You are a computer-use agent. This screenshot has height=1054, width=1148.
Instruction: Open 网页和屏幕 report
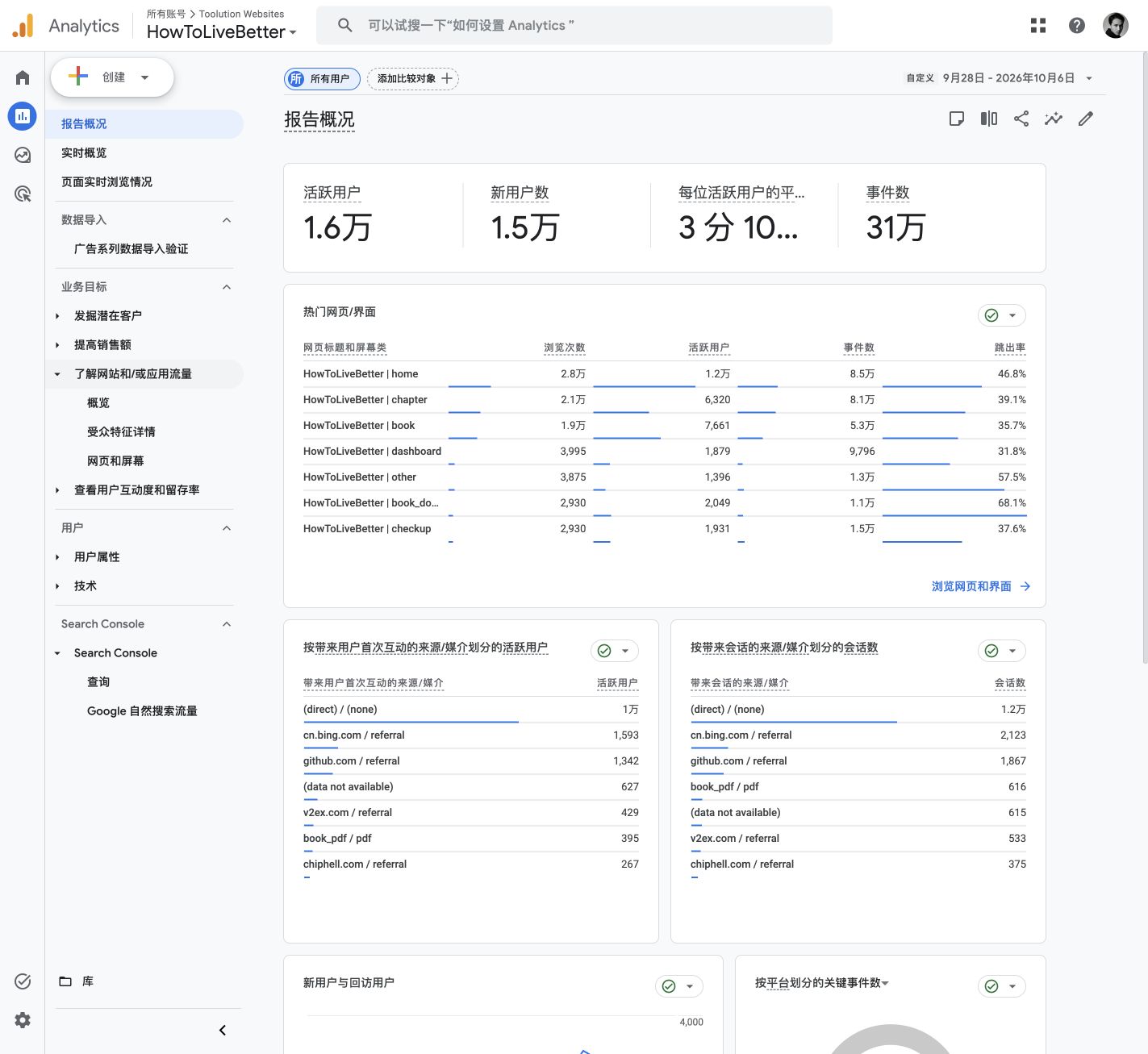click(x=115, y=461)
